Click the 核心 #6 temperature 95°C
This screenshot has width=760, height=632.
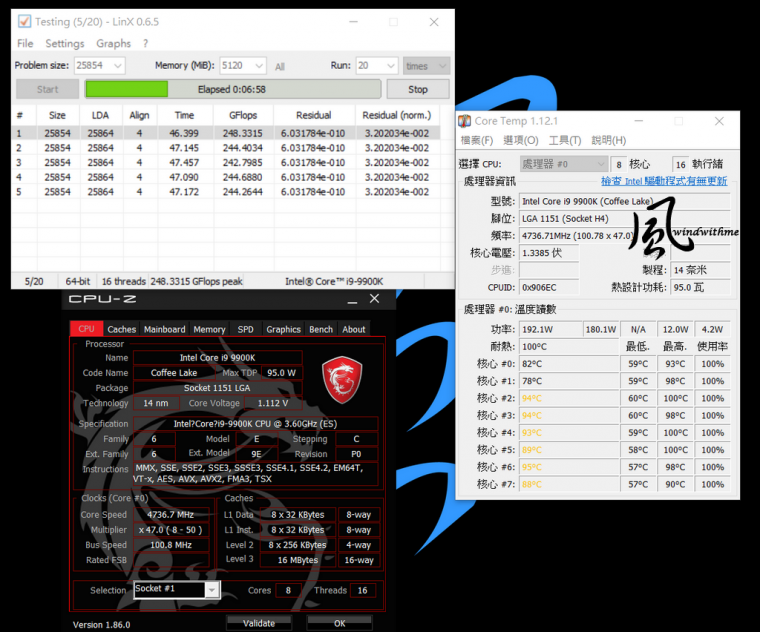pyautogui.click(x=569, y=467)
